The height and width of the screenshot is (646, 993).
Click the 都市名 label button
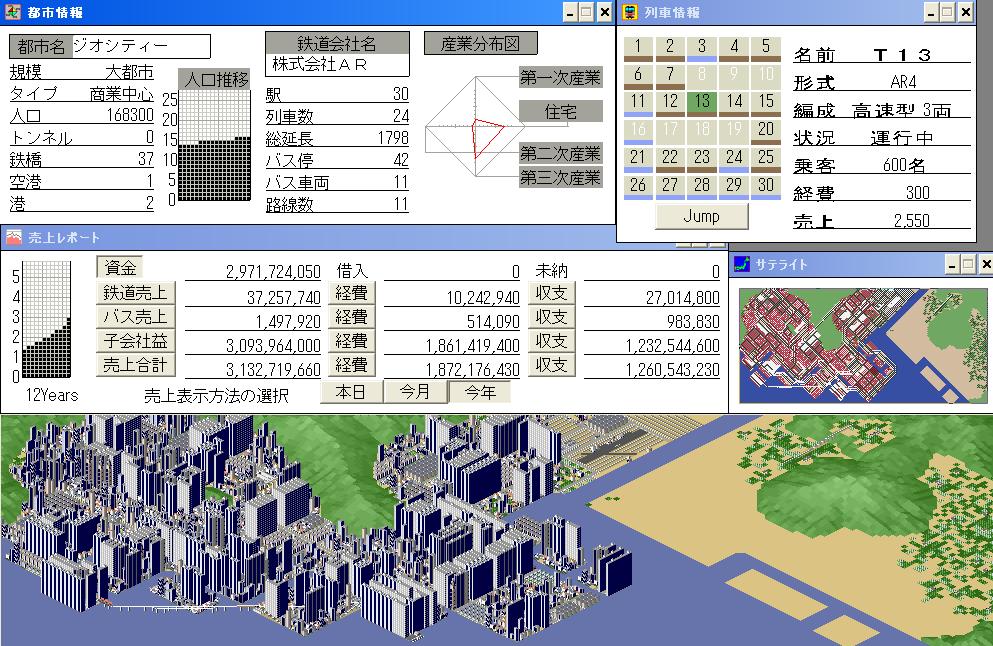(x=41, y=46)
